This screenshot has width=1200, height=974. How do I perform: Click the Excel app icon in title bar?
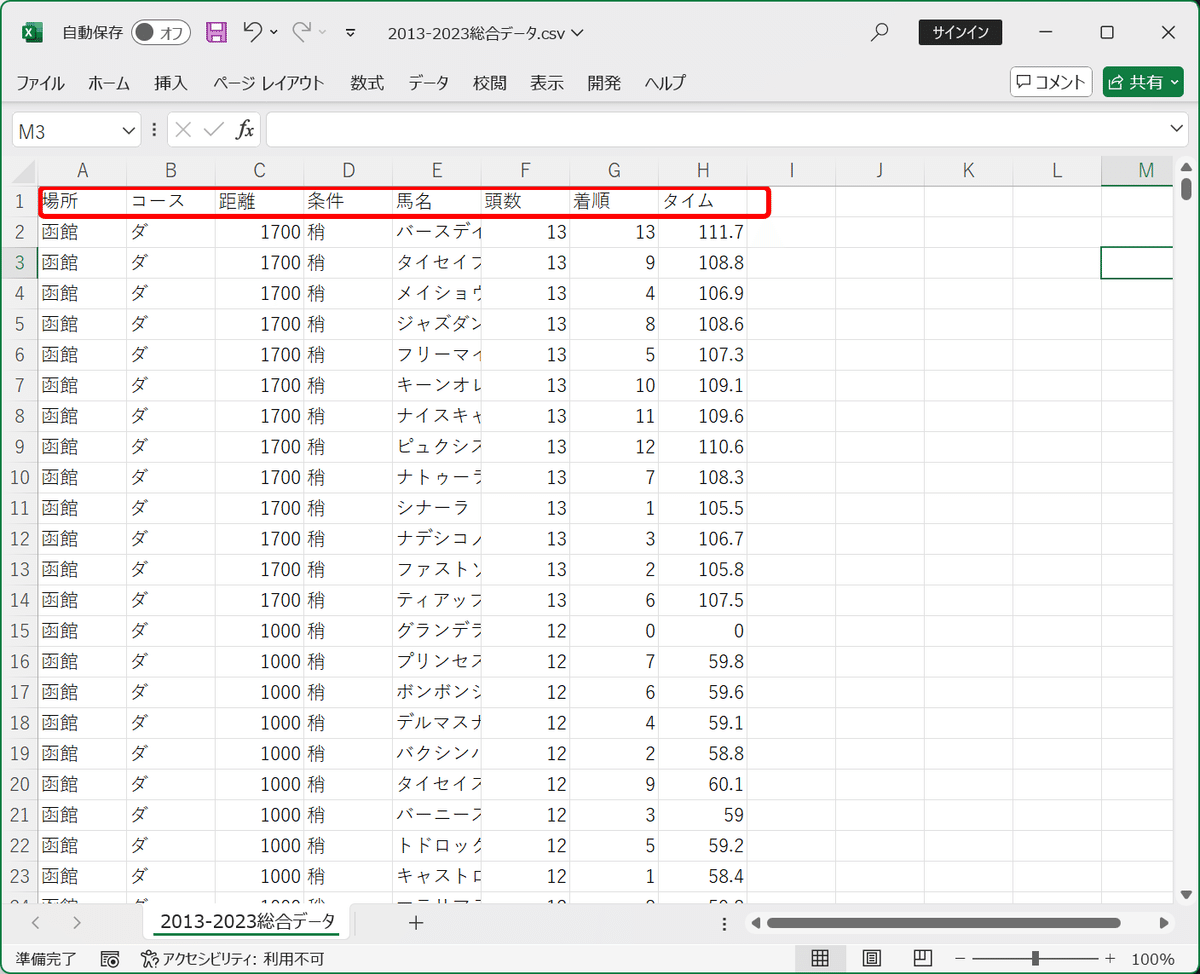tap(32, 33)
